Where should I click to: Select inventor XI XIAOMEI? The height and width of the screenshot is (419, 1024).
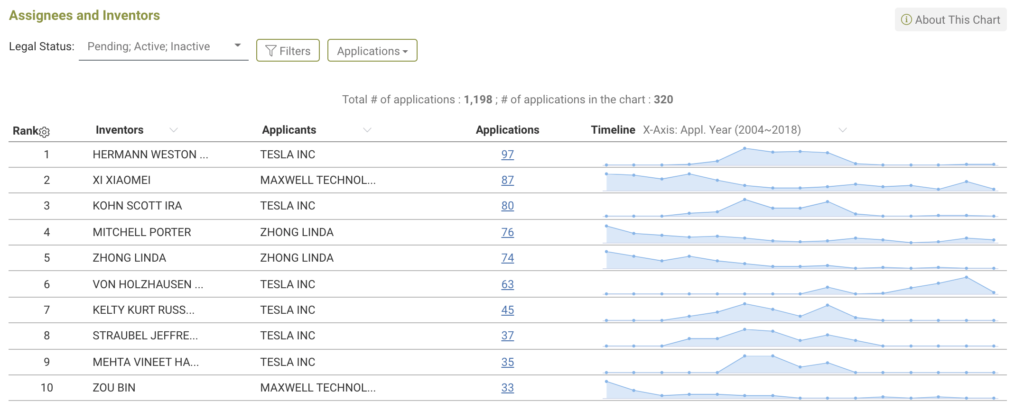(x=121, y=180)
